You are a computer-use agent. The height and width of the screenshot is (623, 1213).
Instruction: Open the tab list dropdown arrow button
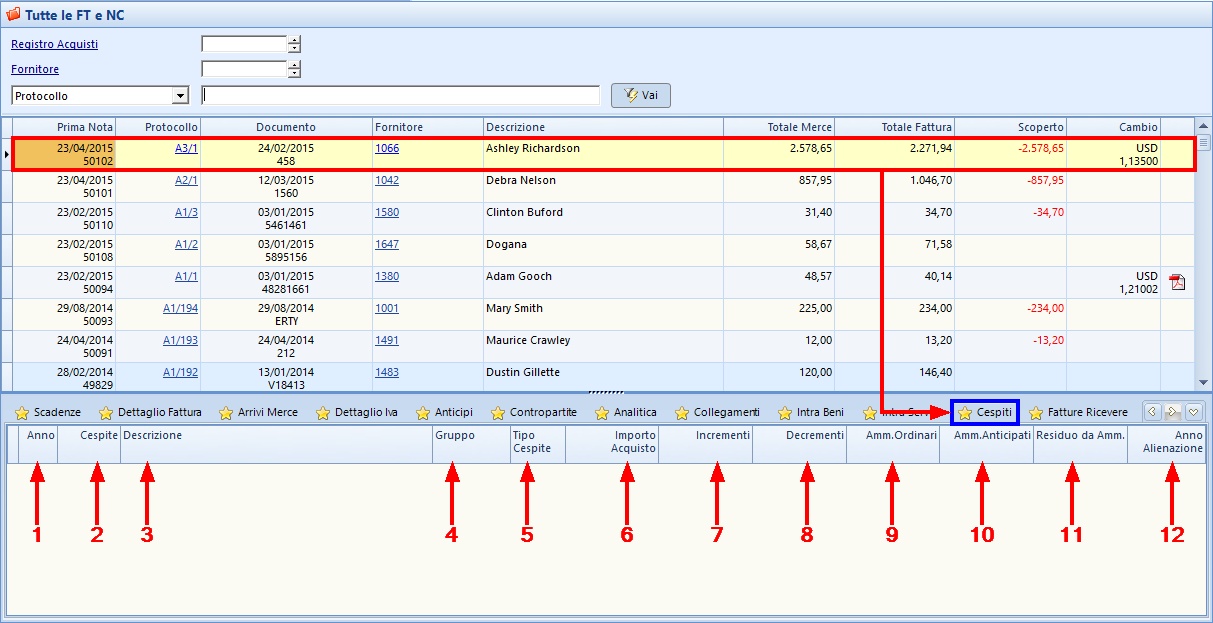1194,412
